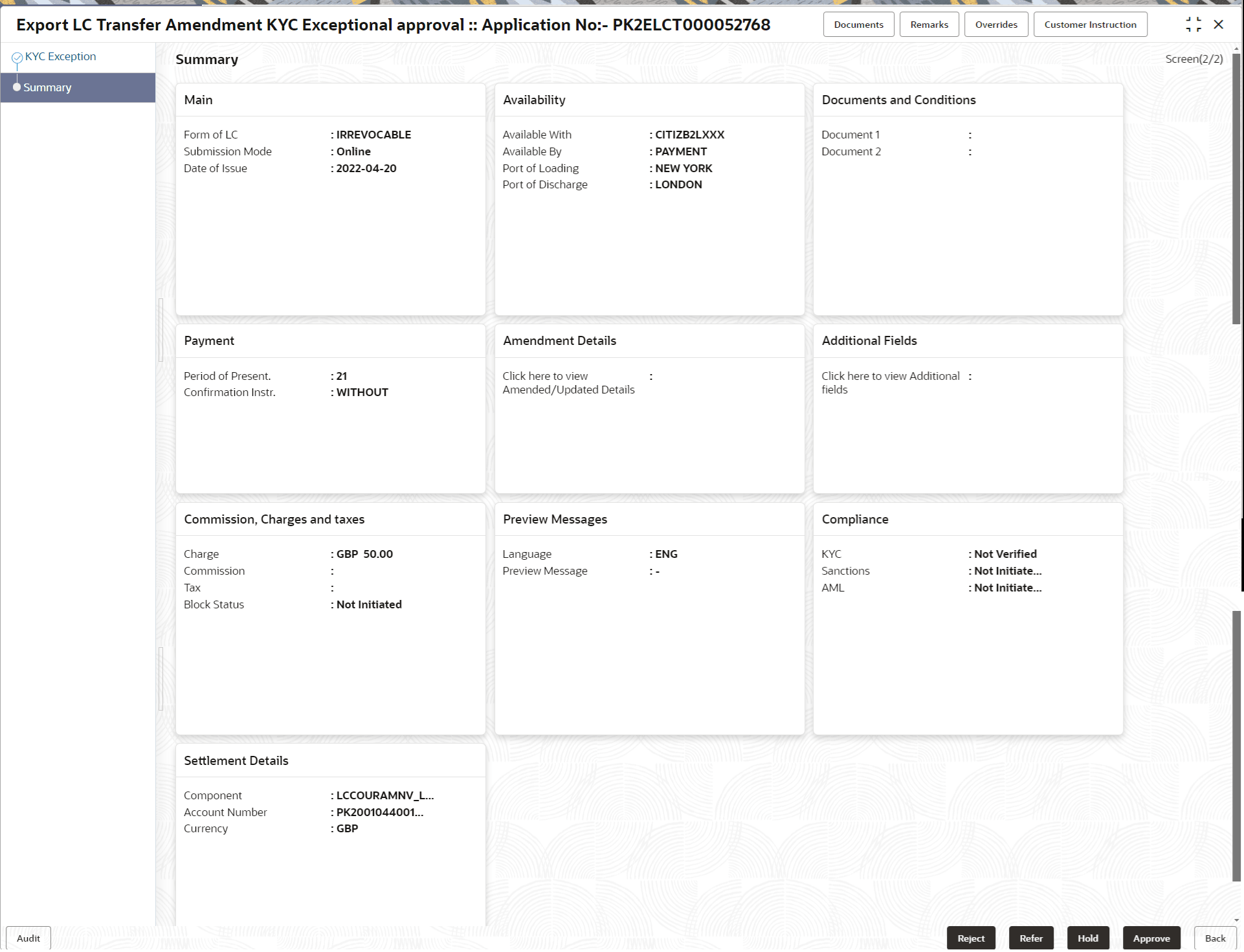Click the fullscreen expand icon in the title bar
This screenshot has height=952, width=1244.
coord(1194,24)
